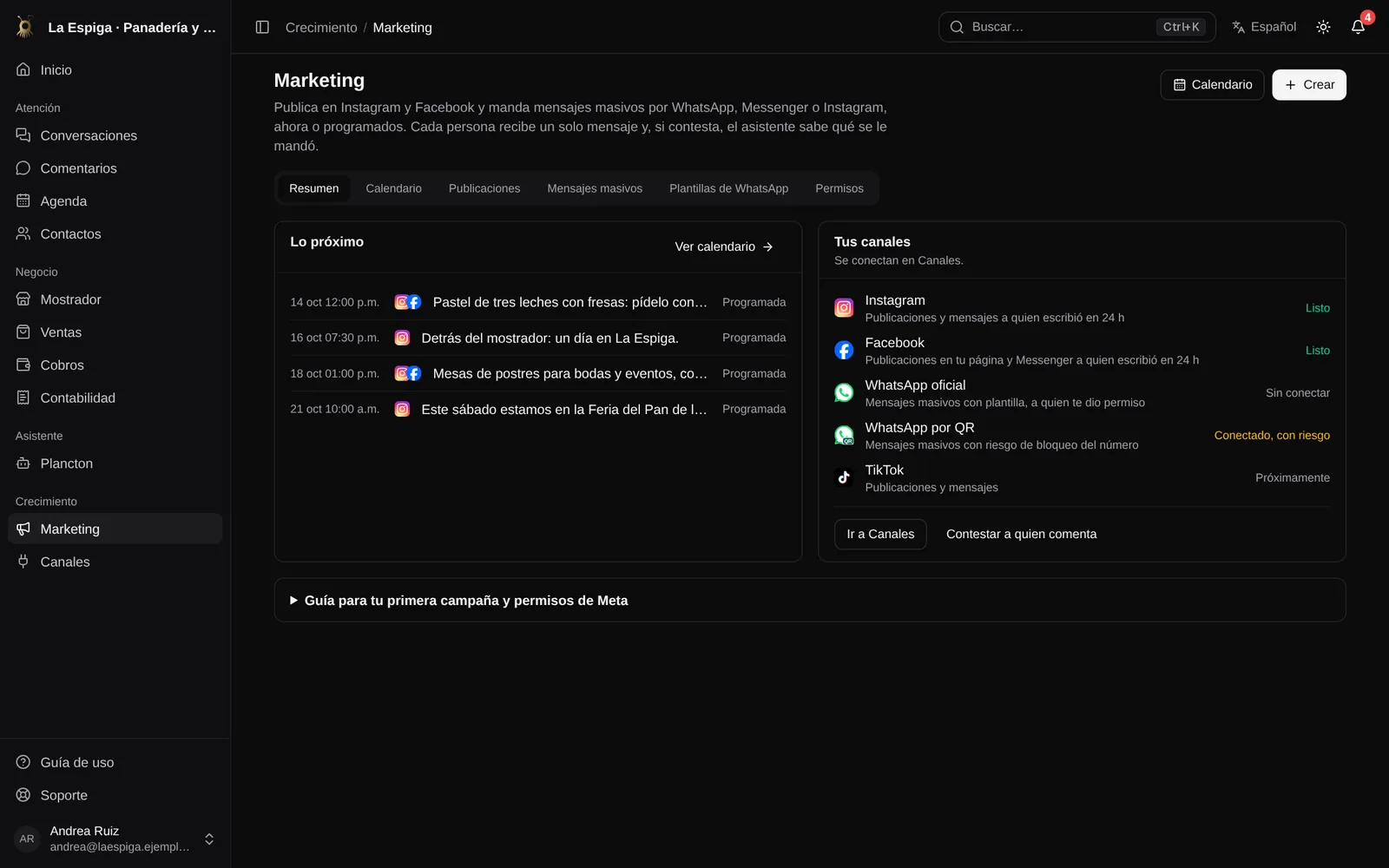Open Contactos in the sidebar
Image resolution: width=1389 pixels, height=868 pixels.
(x=115, y=234)
